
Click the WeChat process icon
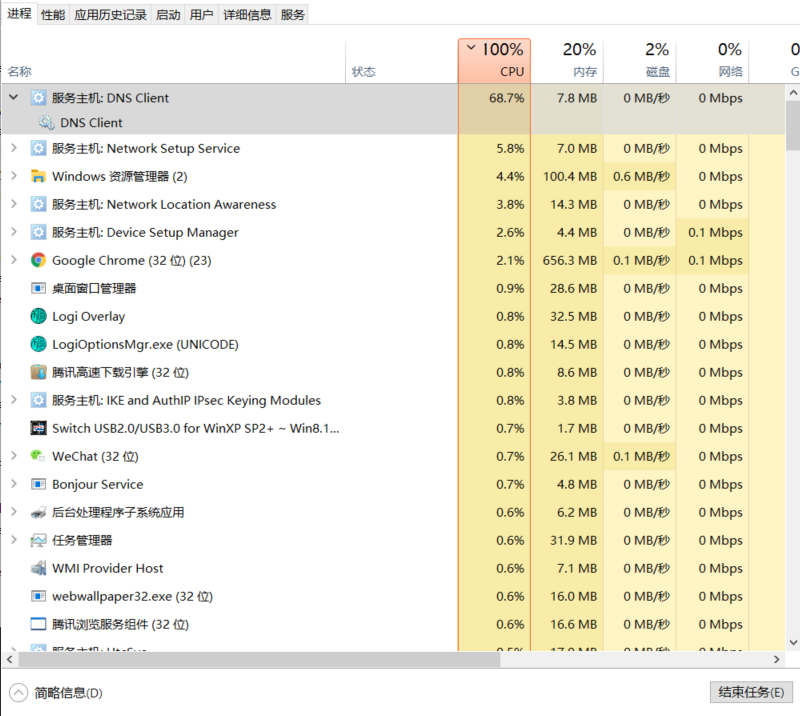coord(38,456)
